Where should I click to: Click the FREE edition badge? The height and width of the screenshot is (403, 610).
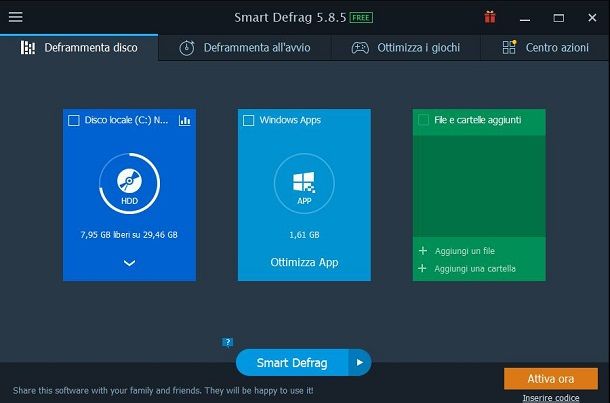[x=361, y=18]
